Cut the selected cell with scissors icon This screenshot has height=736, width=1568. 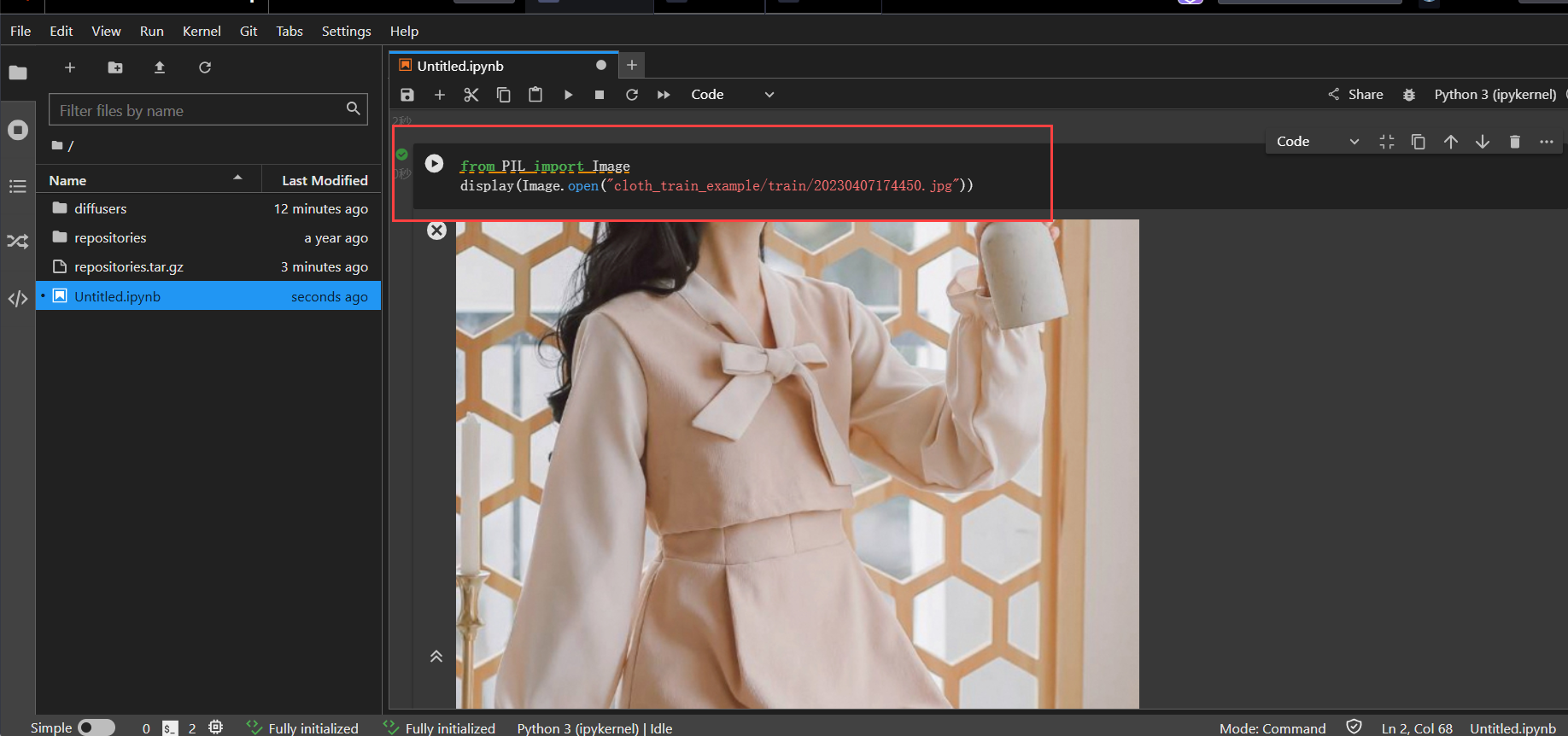pos(471,95)
